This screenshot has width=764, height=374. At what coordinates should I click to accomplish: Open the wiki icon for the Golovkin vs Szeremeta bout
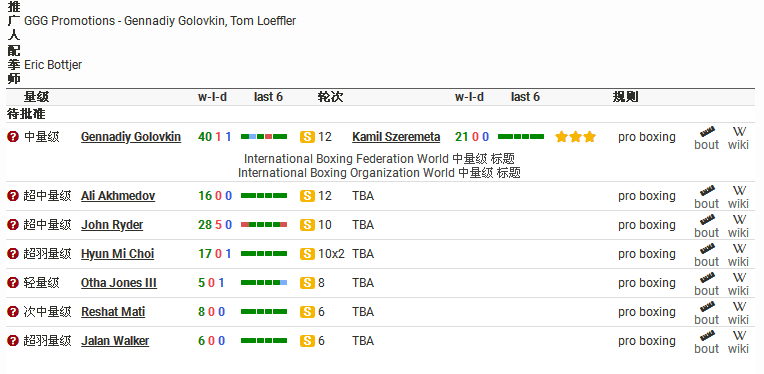(738, 138)
